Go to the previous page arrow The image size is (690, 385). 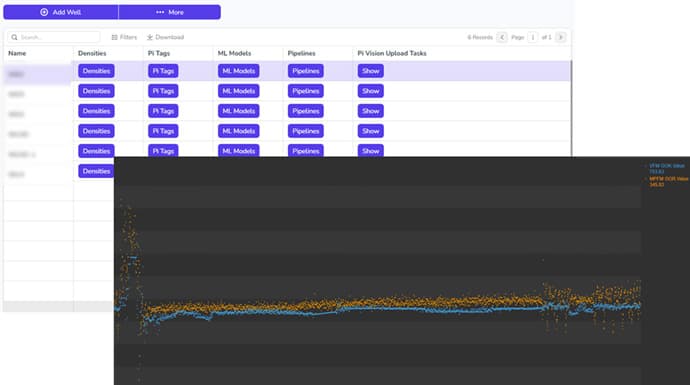tap(502, 37)
